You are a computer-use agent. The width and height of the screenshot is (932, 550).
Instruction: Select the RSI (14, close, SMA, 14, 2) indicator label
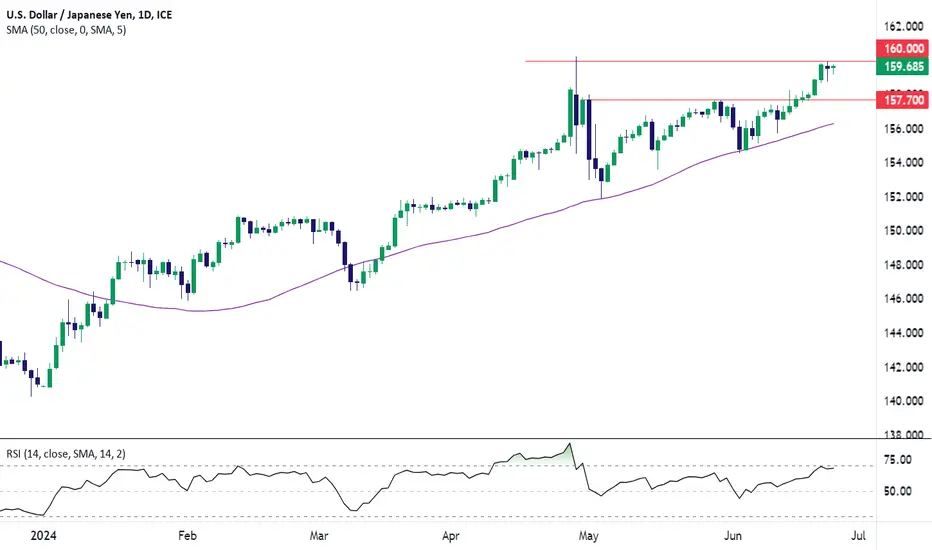[66, 454]
